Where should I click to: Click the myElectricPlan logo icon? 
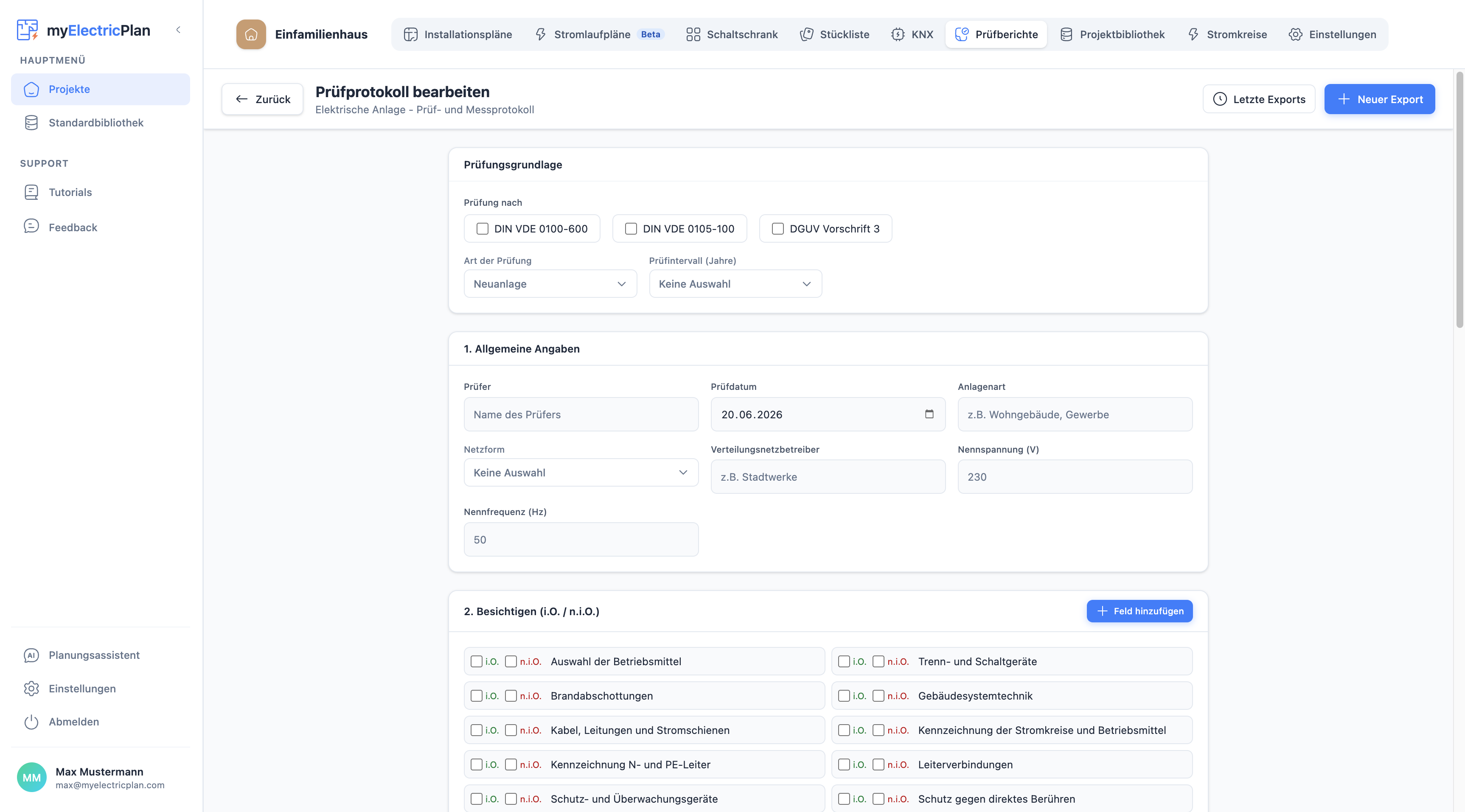(x=27, y=30)
